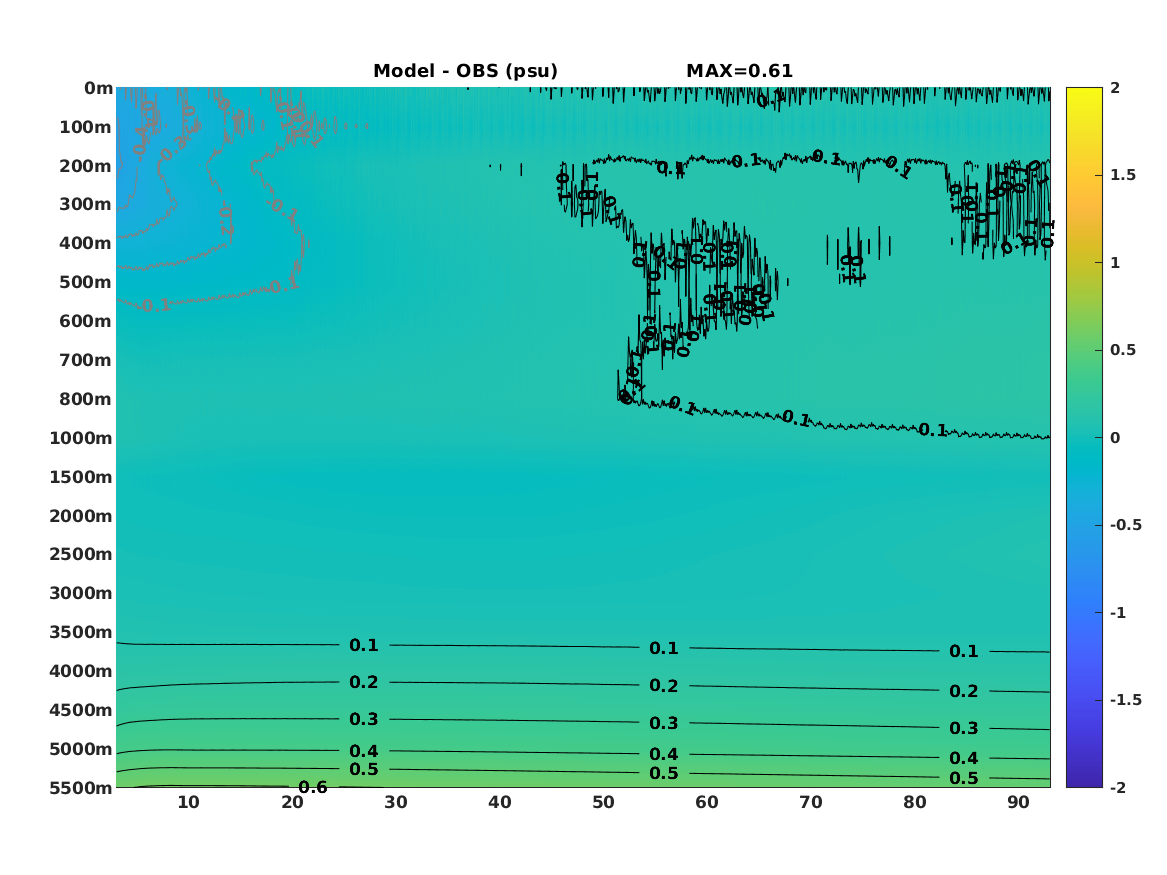
Task: Click the "2500m" depth axis label
Action: point(81,554)
